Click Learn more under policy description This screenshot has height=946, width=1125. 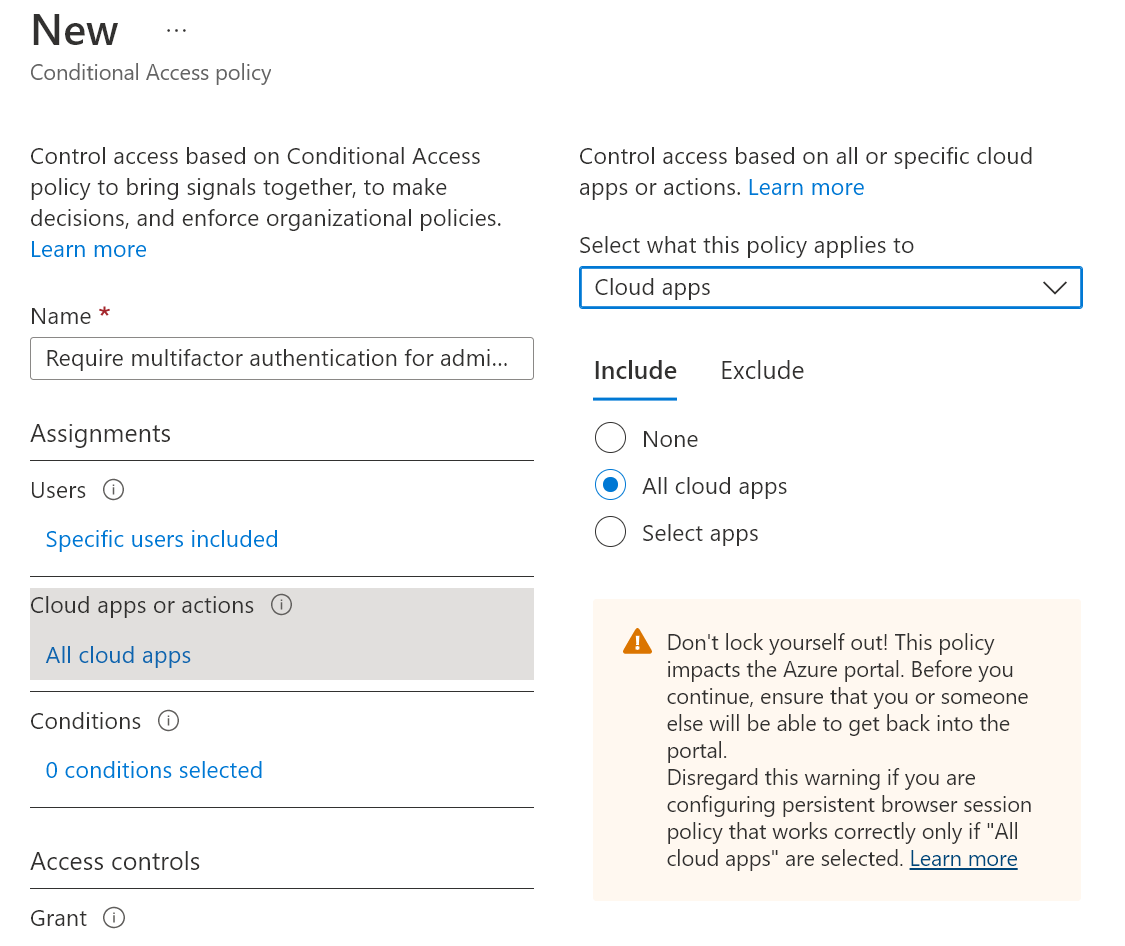click(x=88, y=249)
